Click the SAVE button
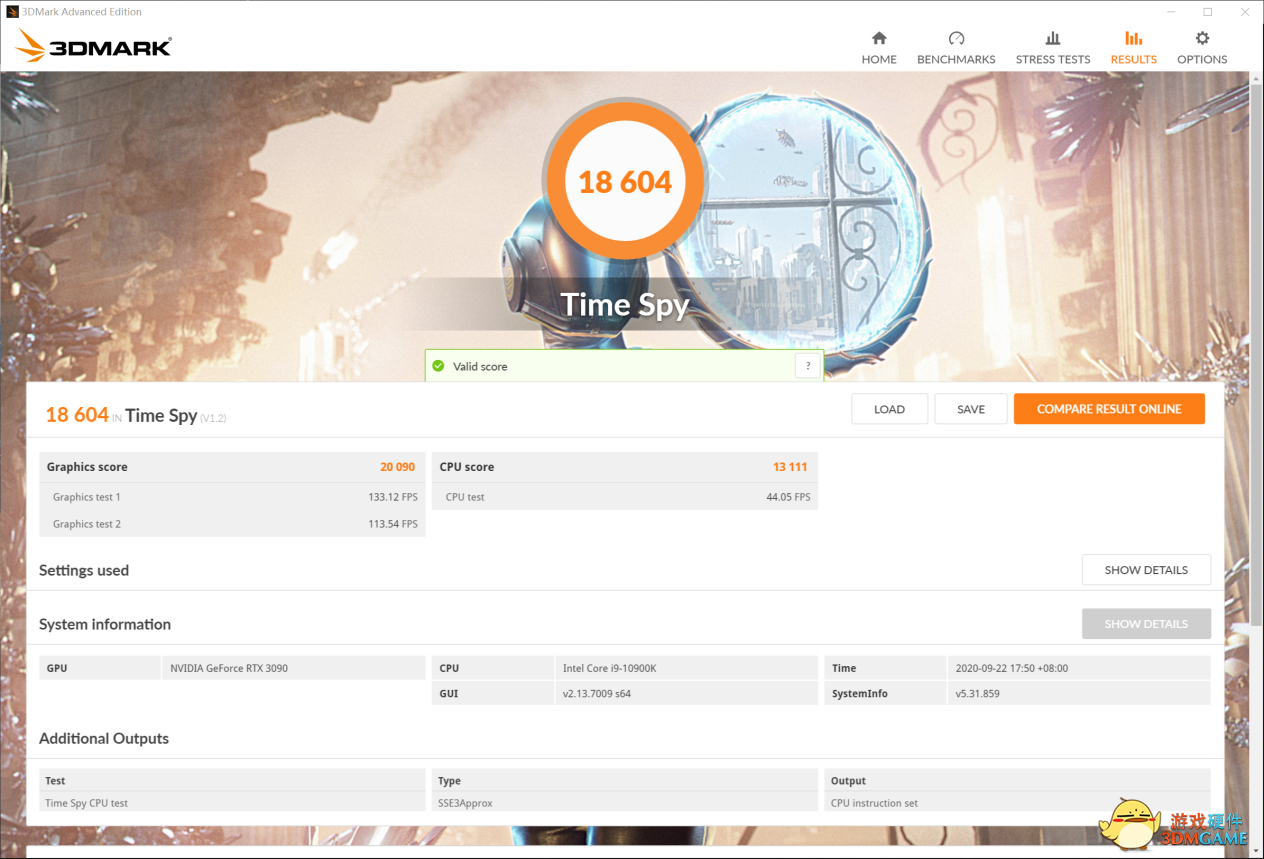This screenshot has height=859, width=1264. tap(970, 409)
